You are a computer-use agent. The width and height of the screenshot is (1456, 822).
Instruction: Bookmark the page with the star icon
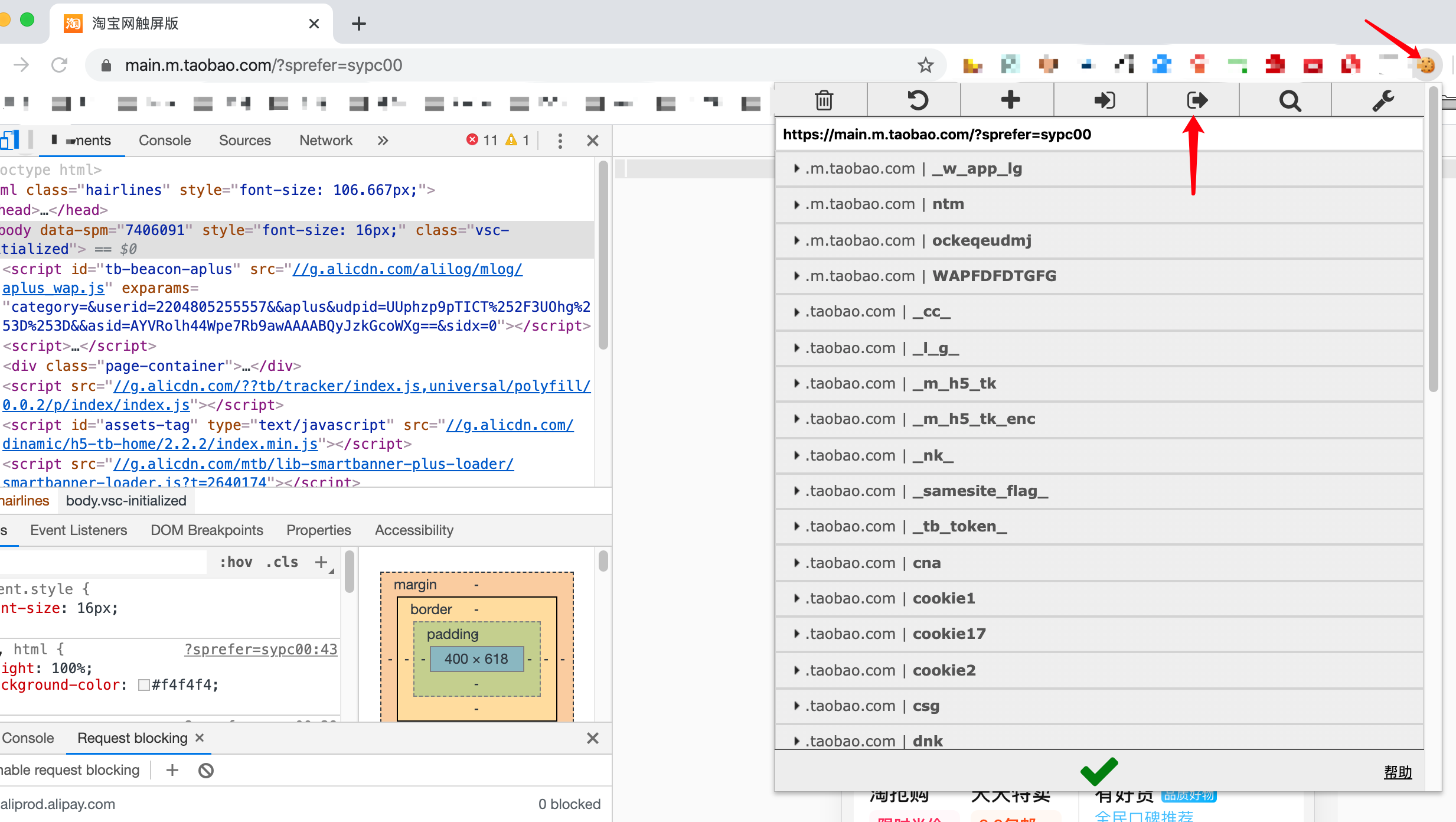pos(925,65)
